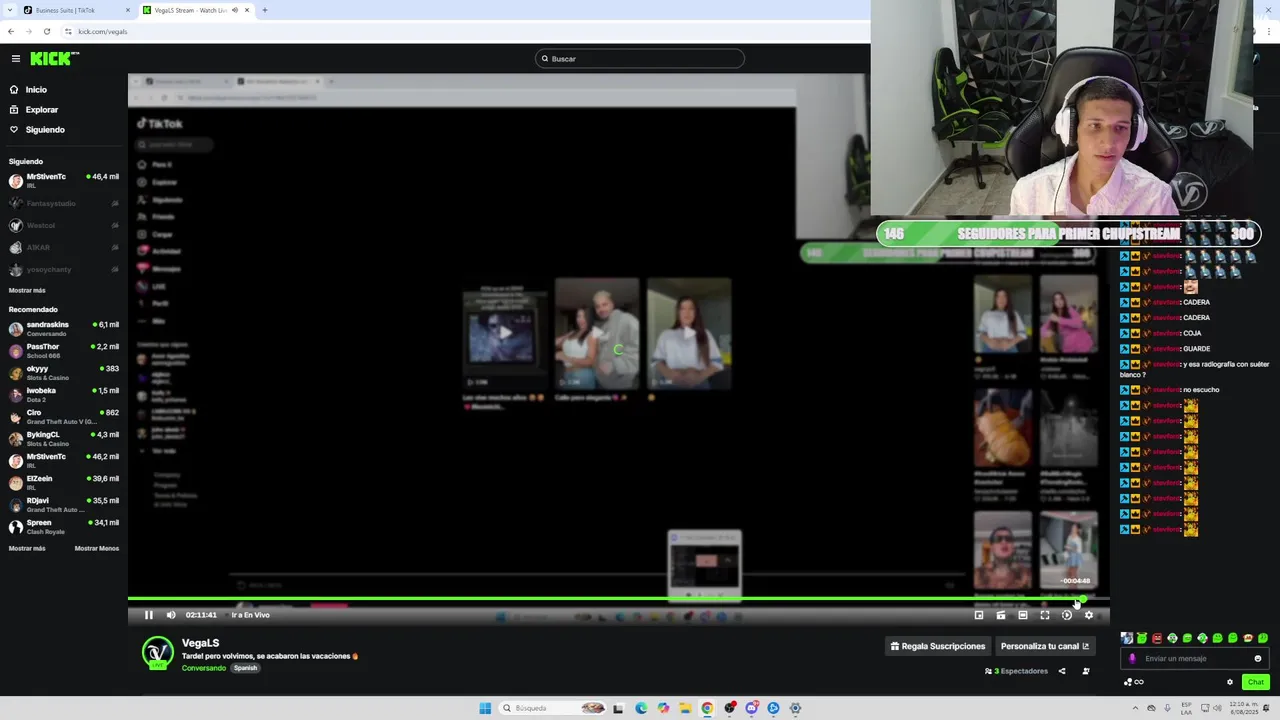The height and width of the screenshot is (720, 1280).
Task: Open picture-in-picture mini player
Action: point(979,615)
